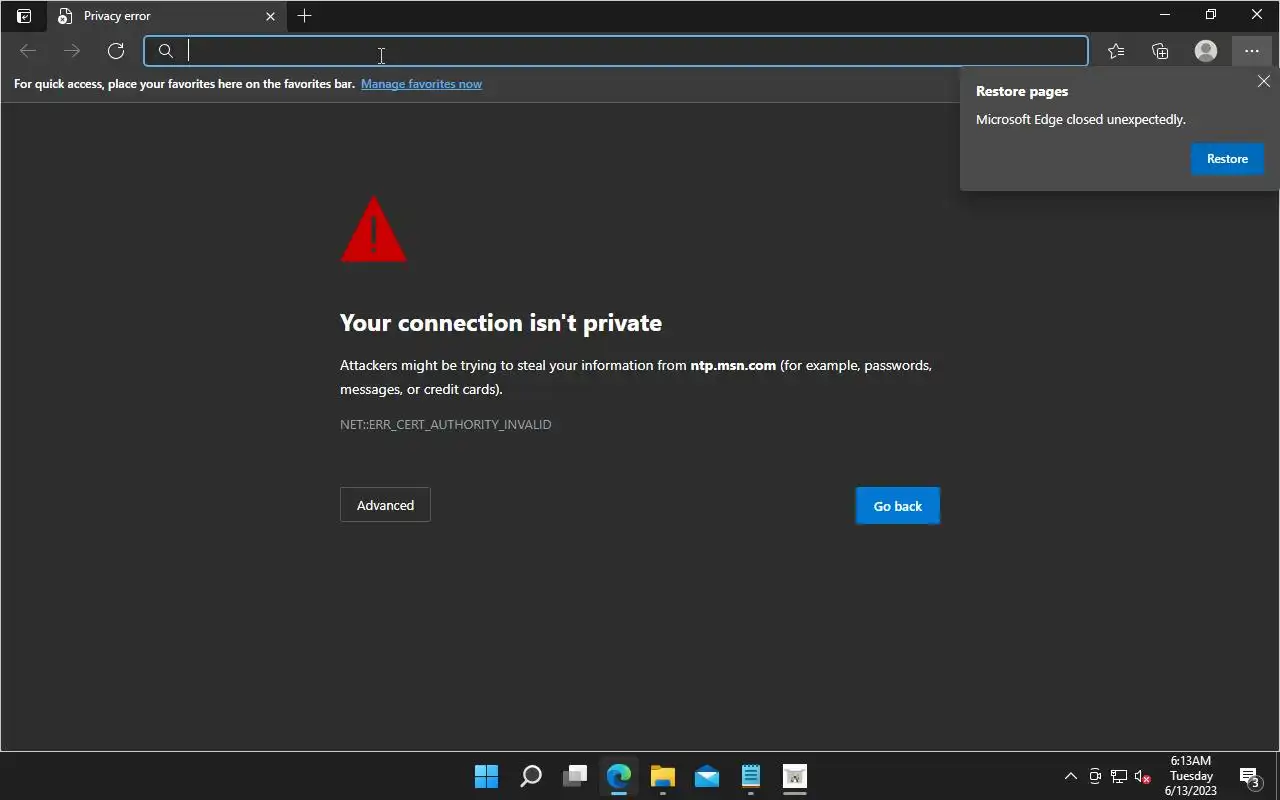Click the Advanced button
This screenshot has width=1280, height=800.
[385, 505]
